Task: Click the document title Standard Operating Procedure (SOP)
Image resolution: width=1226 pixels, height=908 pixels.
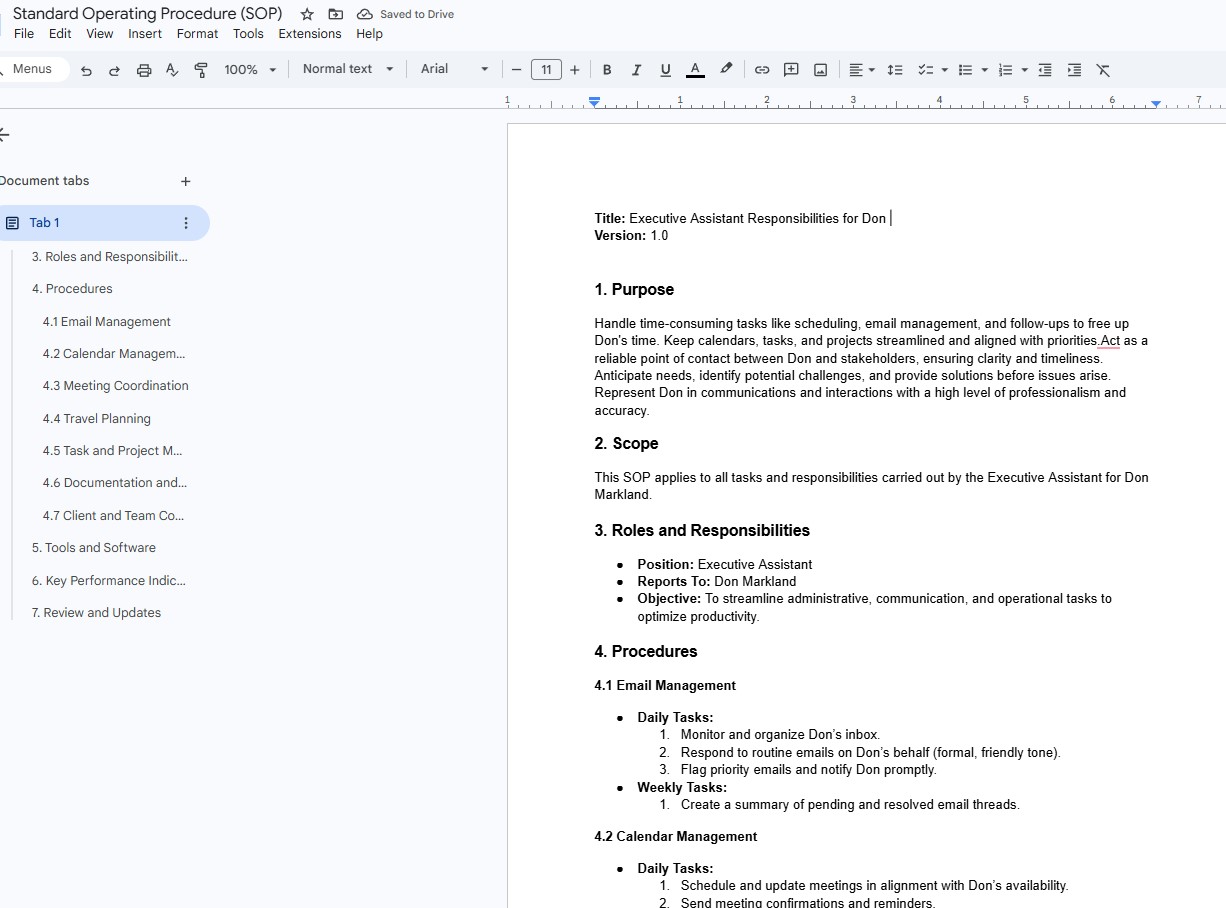Action: 148,14
